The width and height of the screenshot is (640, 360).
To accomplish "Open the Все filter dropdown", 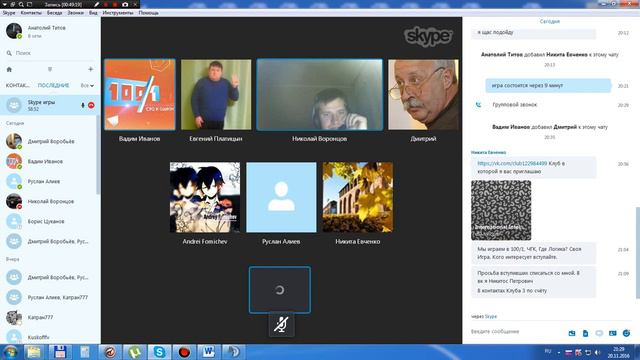I will coord(87,85).
